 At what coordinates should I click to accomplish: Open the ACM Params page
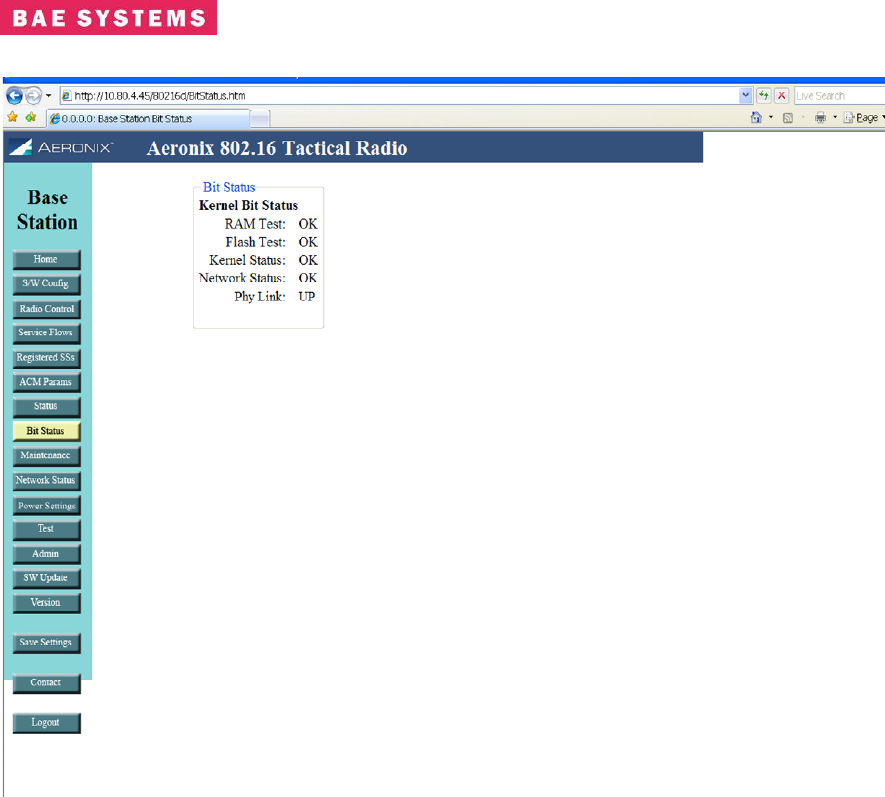(46, 382)
